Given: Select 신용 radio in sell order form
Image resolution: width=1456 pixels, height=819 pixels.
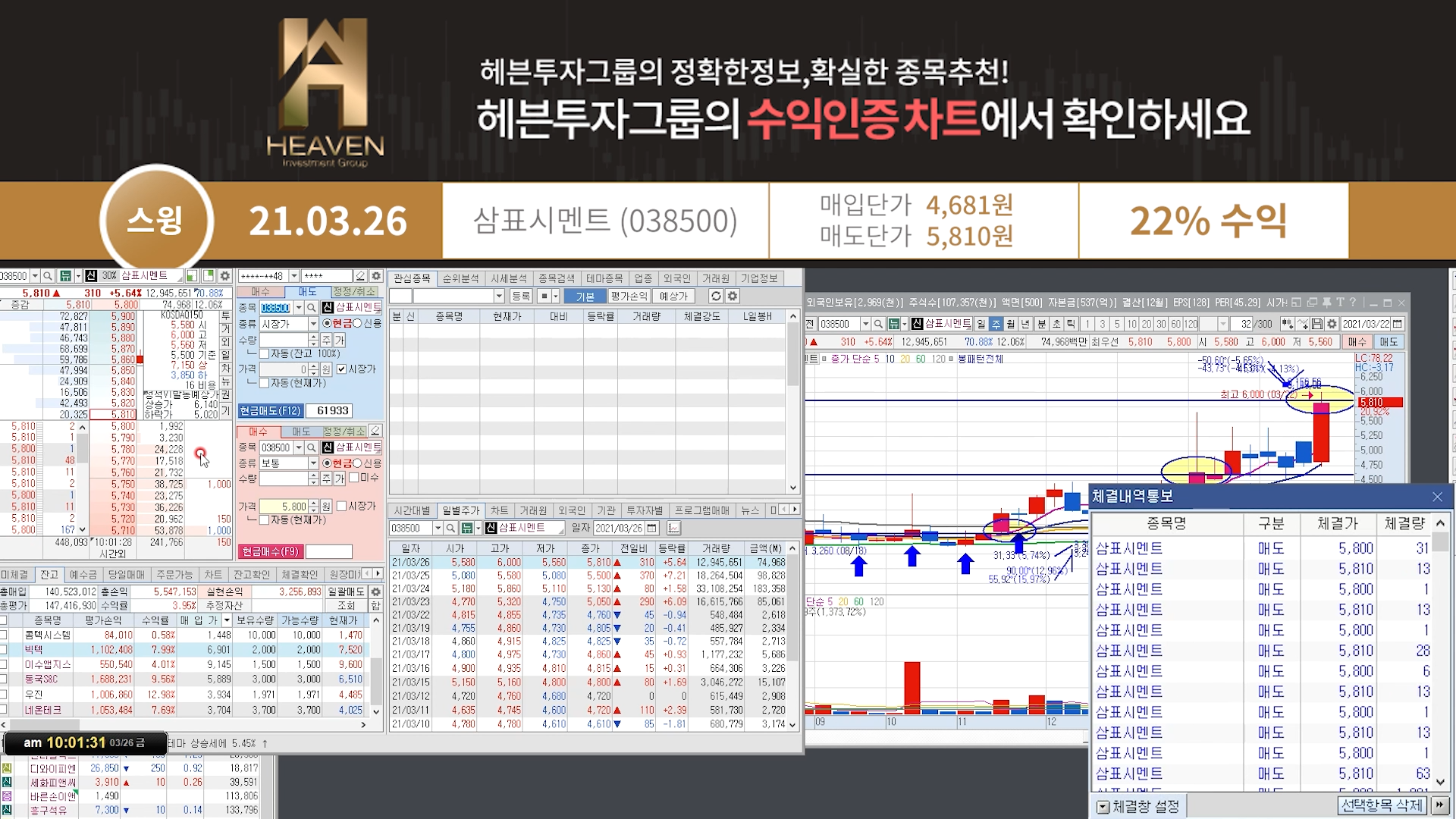Looking at the screenshot, I should point(357,324).
